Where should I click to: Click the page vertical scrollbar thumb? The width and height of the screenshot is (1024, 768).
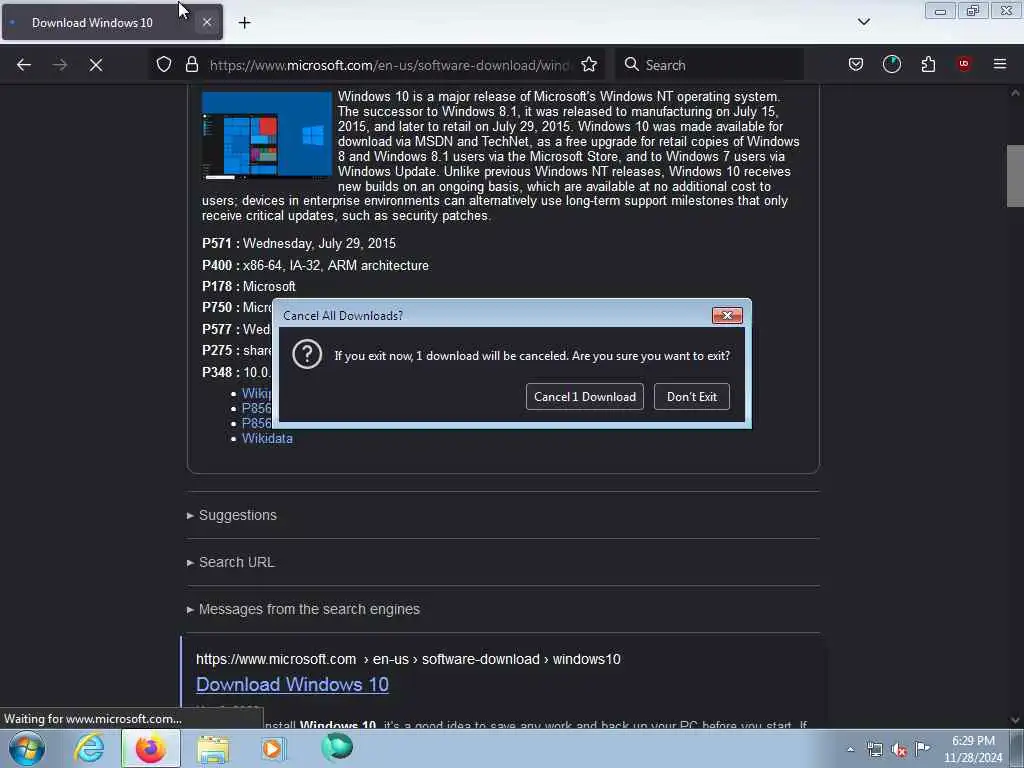pyautogui.click(x=1015, y=176)
